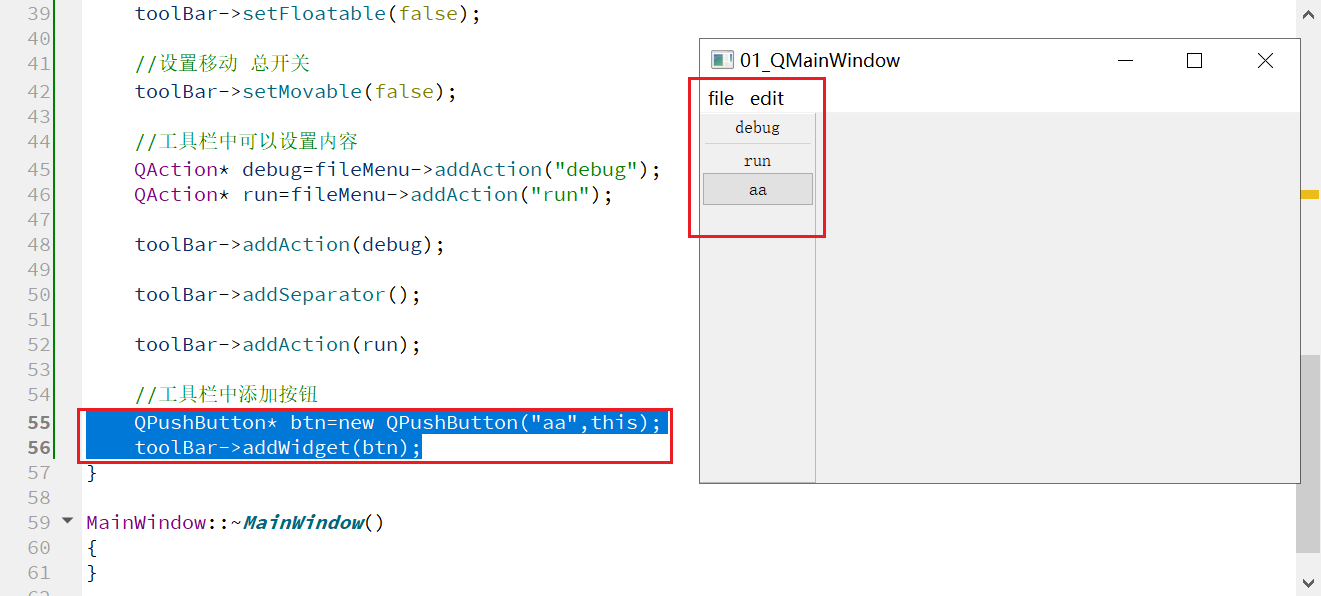Image resolution: width=1321 pixels, height=596 pixels.
Task: Click the fold chevron beside MainWindow destructor
Action: point(66,521)
